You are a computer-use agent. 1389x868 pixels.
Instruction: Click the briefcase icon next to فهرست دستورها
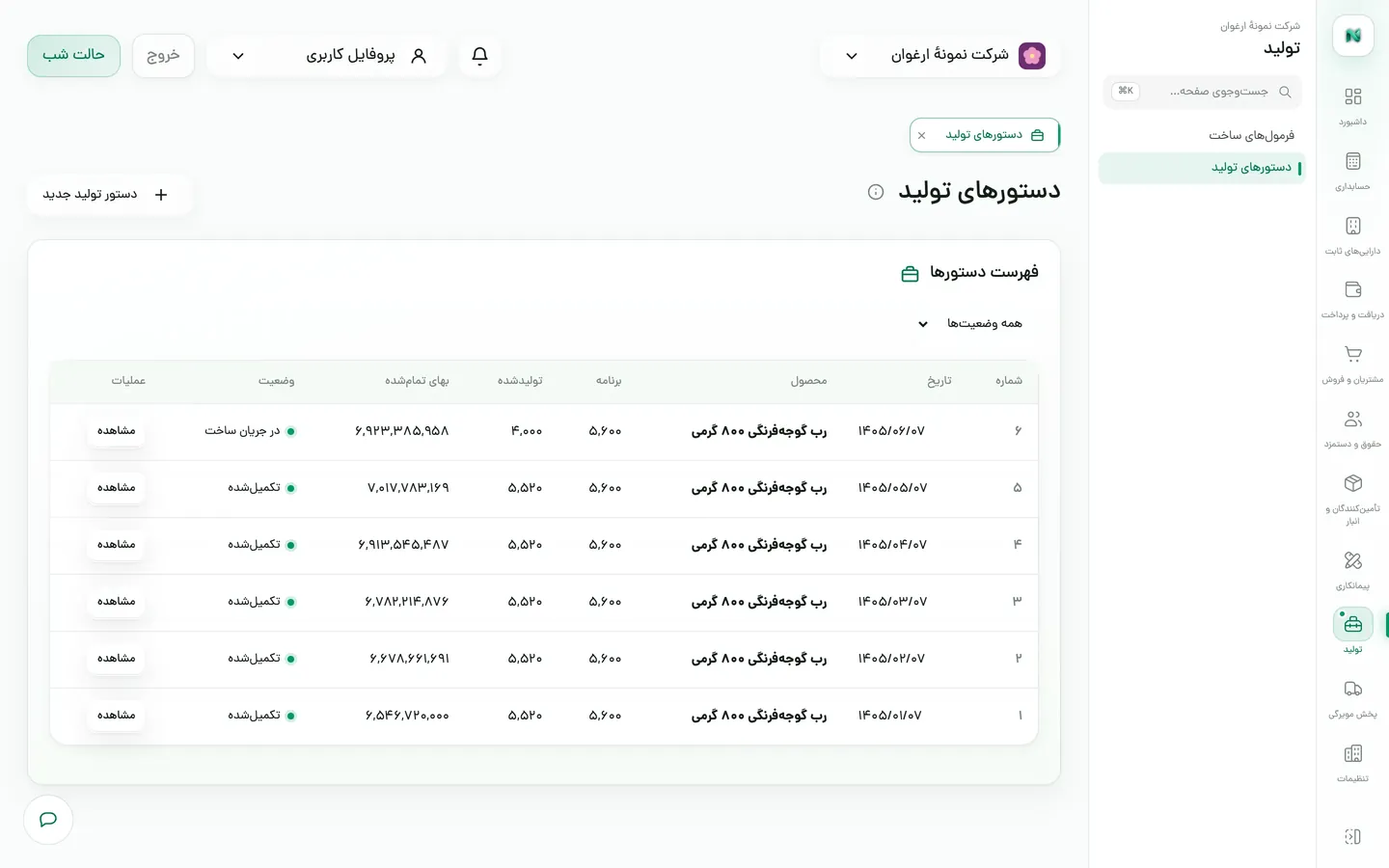pos(910,274)
